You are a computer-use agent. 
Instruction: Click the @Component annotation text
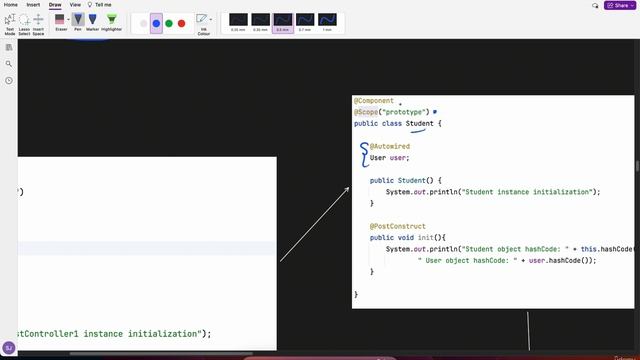click(x=374, y=101)
